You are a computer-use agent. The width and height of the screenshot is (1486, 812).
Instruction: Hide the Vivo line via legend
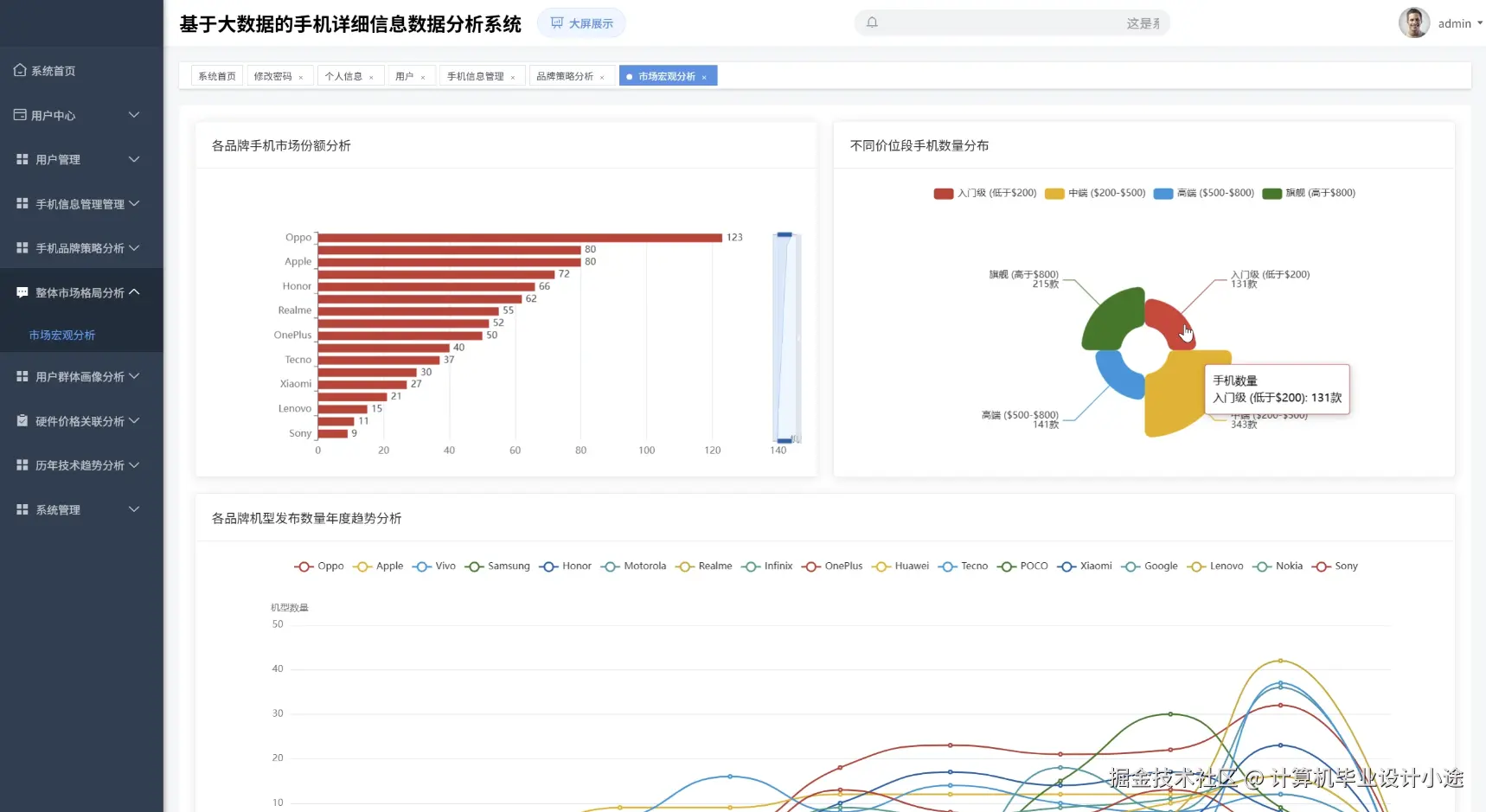434,566
